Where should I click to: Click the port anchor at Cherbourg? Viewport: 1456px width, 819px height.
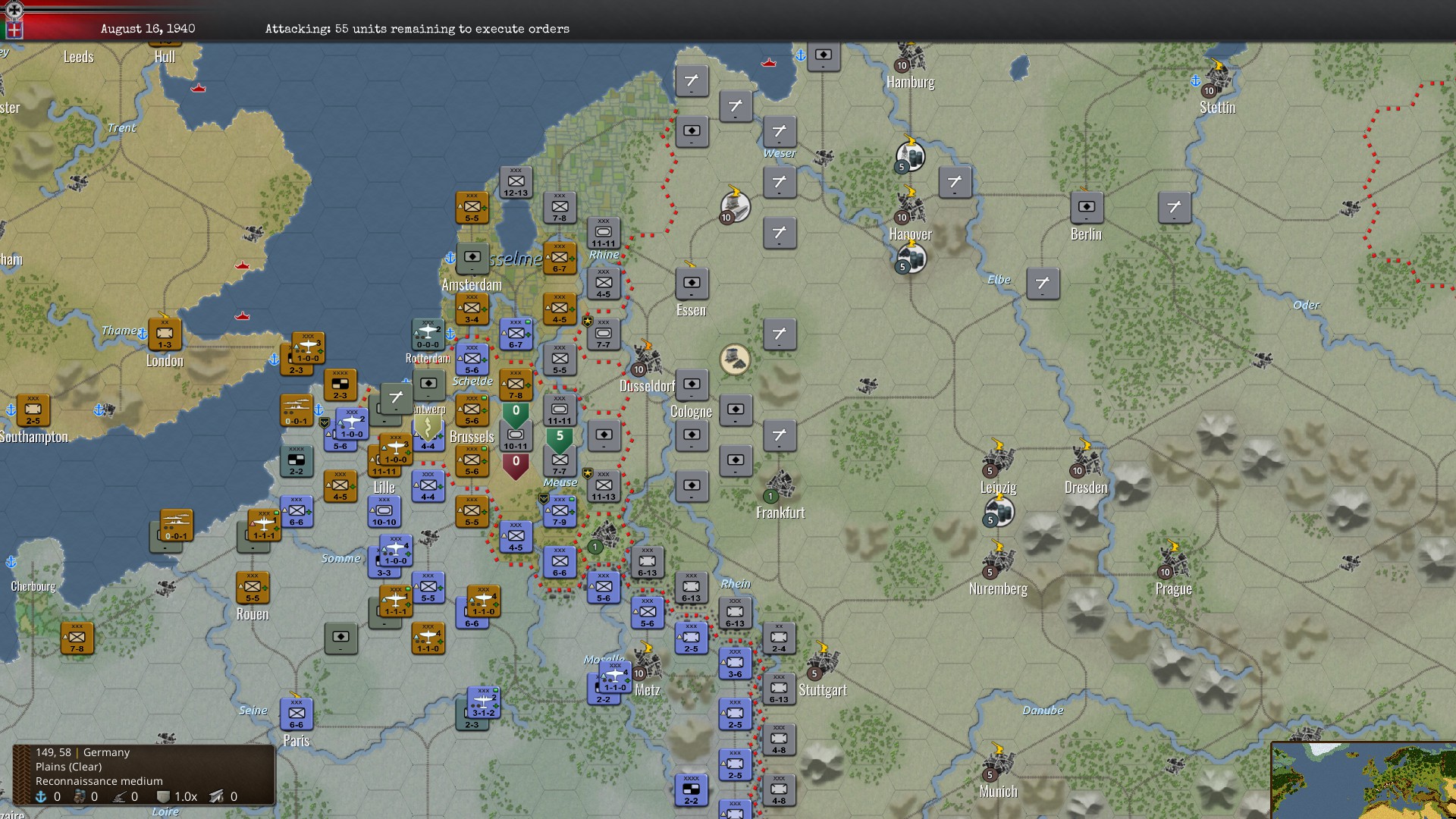click(11, 562)
